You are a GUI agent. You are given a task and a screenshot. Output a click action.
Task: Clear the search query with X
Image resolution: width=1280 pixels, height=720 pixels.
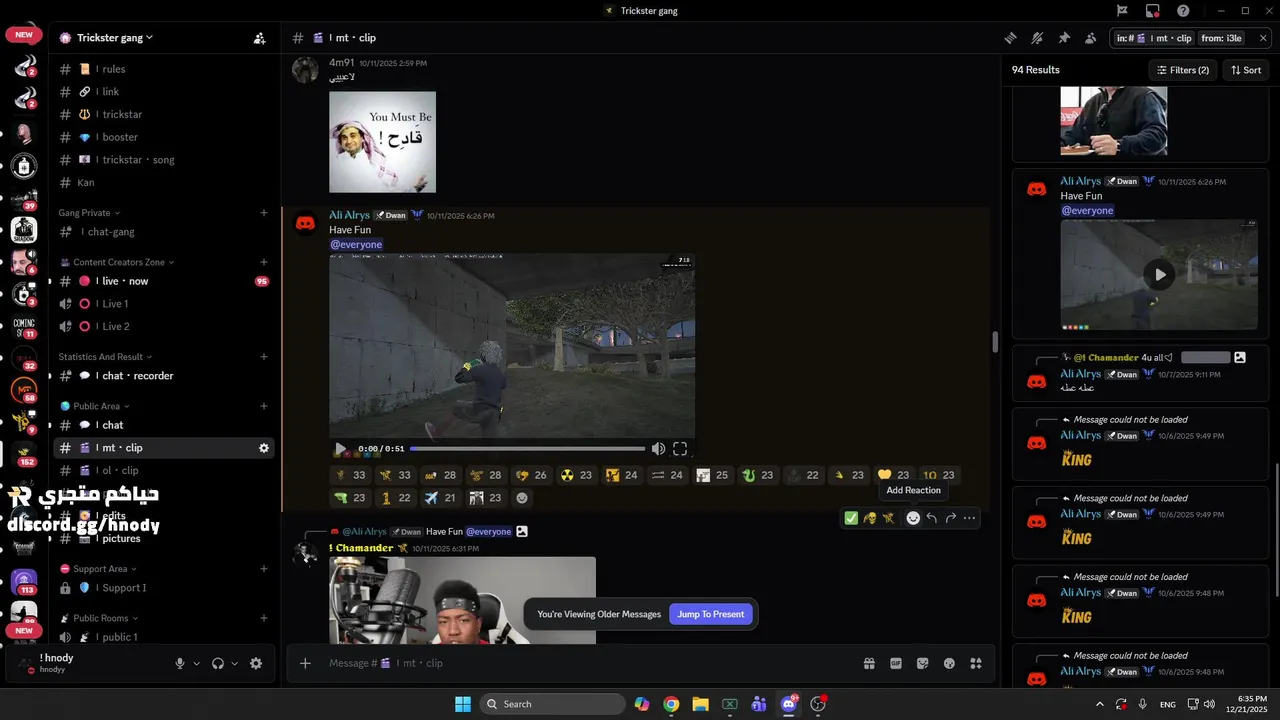[x=1264, y=38]
